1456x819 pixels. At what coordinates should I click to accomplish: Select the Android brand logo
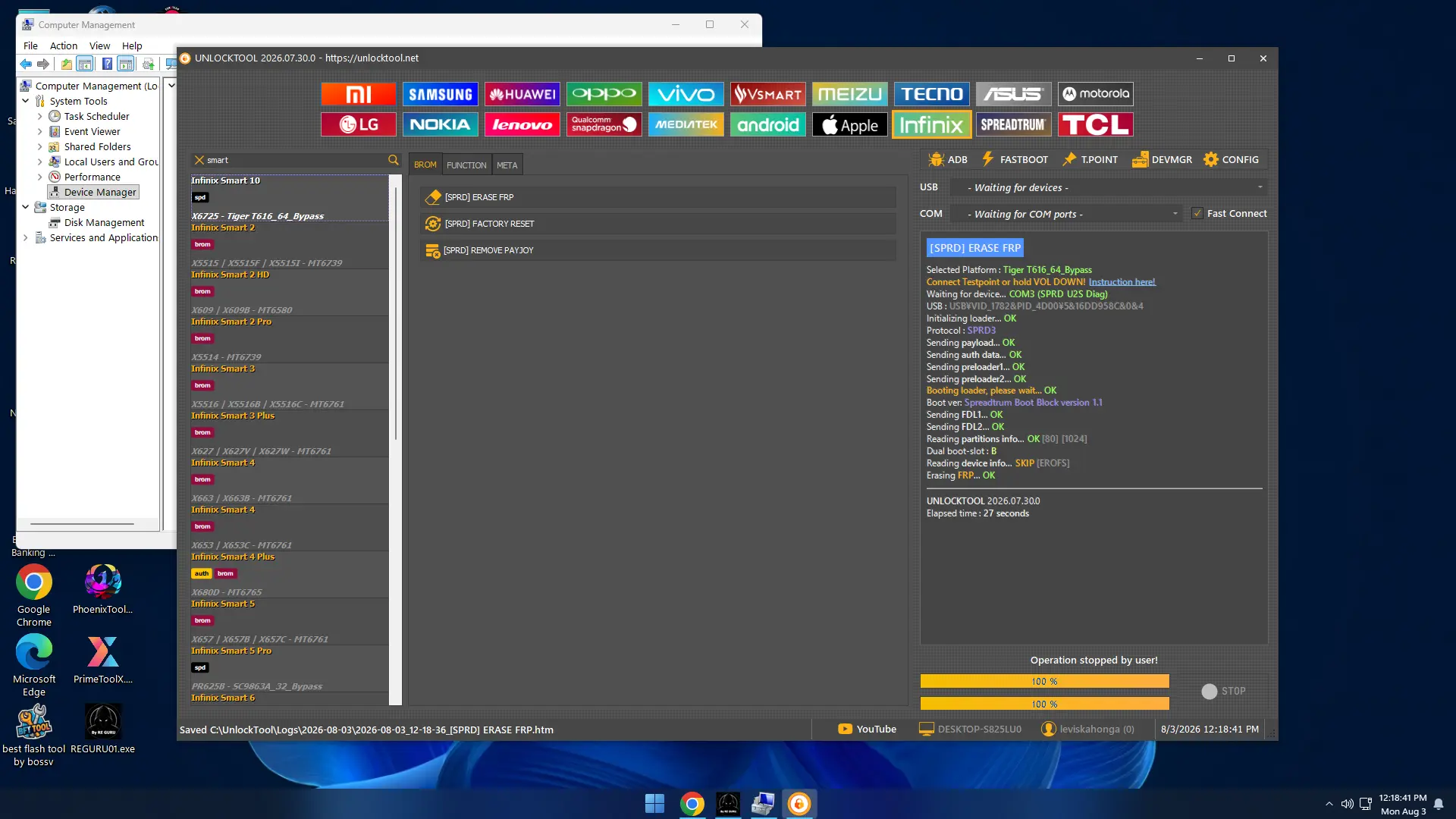point(768,124)
